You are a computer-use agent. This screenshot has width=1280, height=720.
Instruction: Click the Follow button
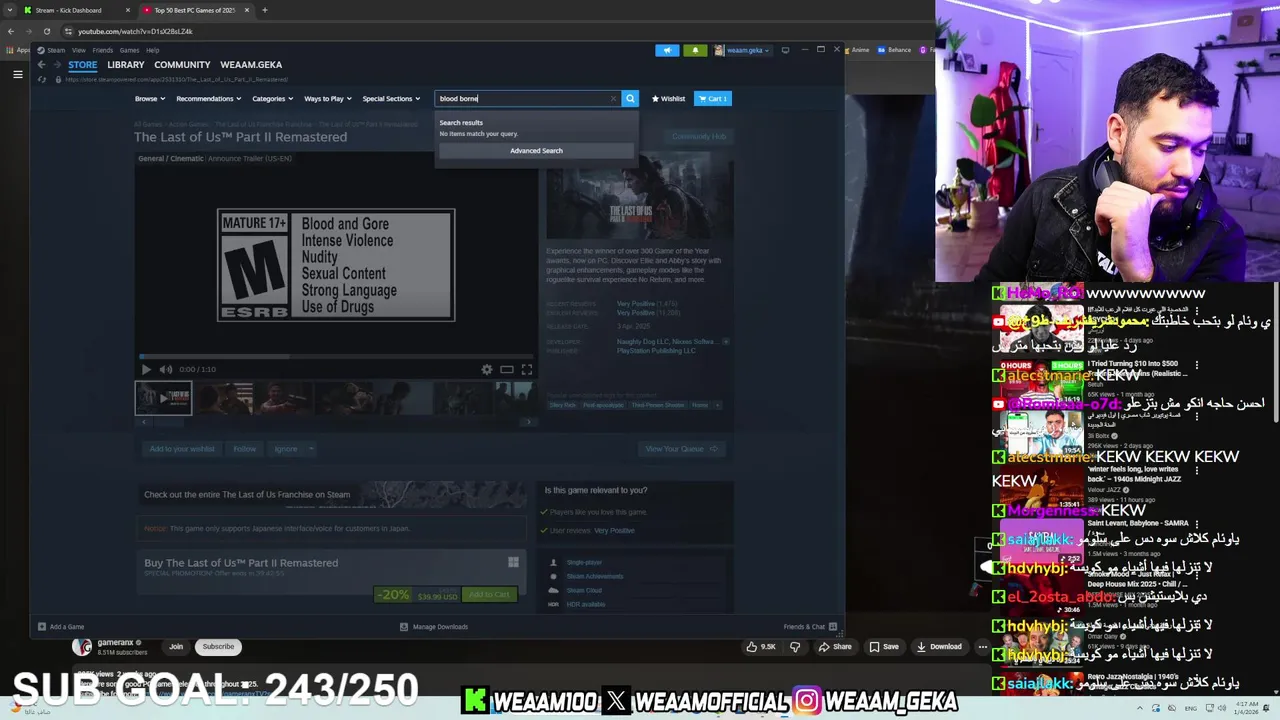click(x=245, y=449)
